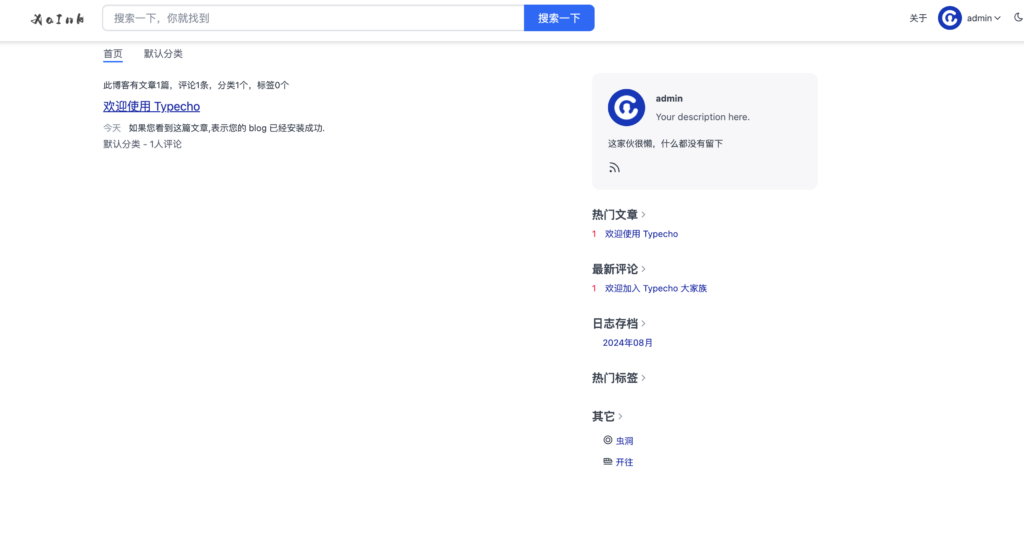Expand the 其它 section chevron

pyautogui.click(x=620, y=416)
